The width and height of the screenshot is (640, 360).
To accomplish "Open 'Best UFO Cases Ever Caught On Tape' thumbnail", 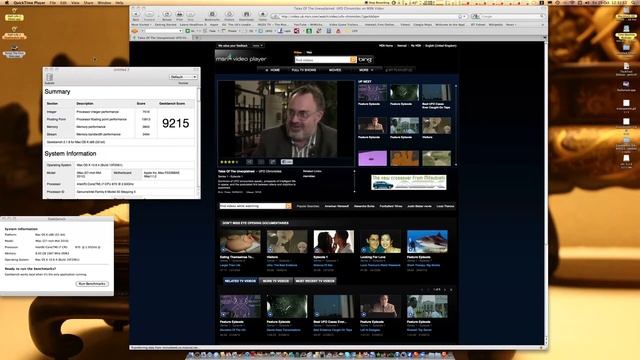I will click(436, 93).
